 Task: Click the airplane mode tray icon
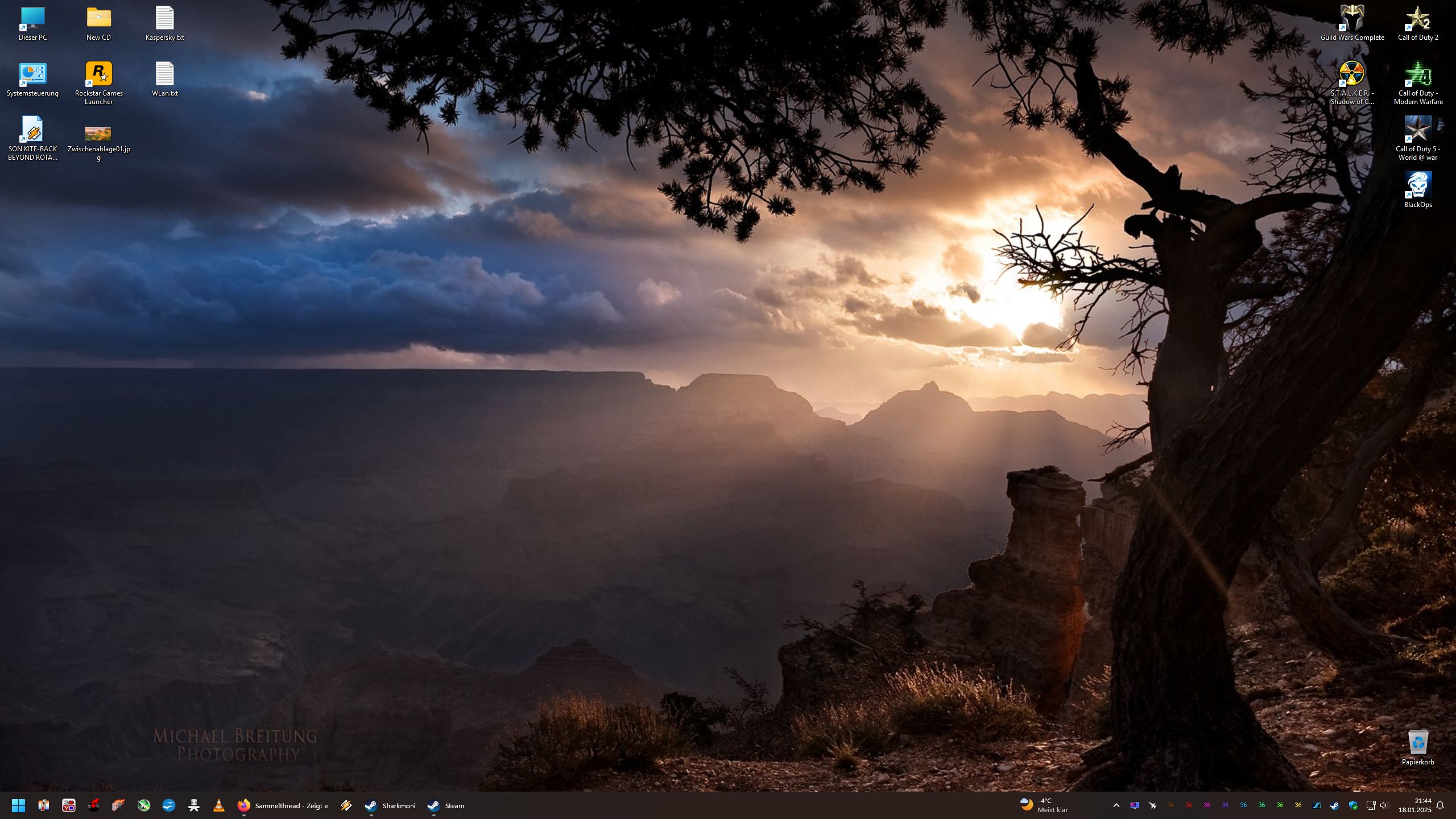click(1152, 805)
